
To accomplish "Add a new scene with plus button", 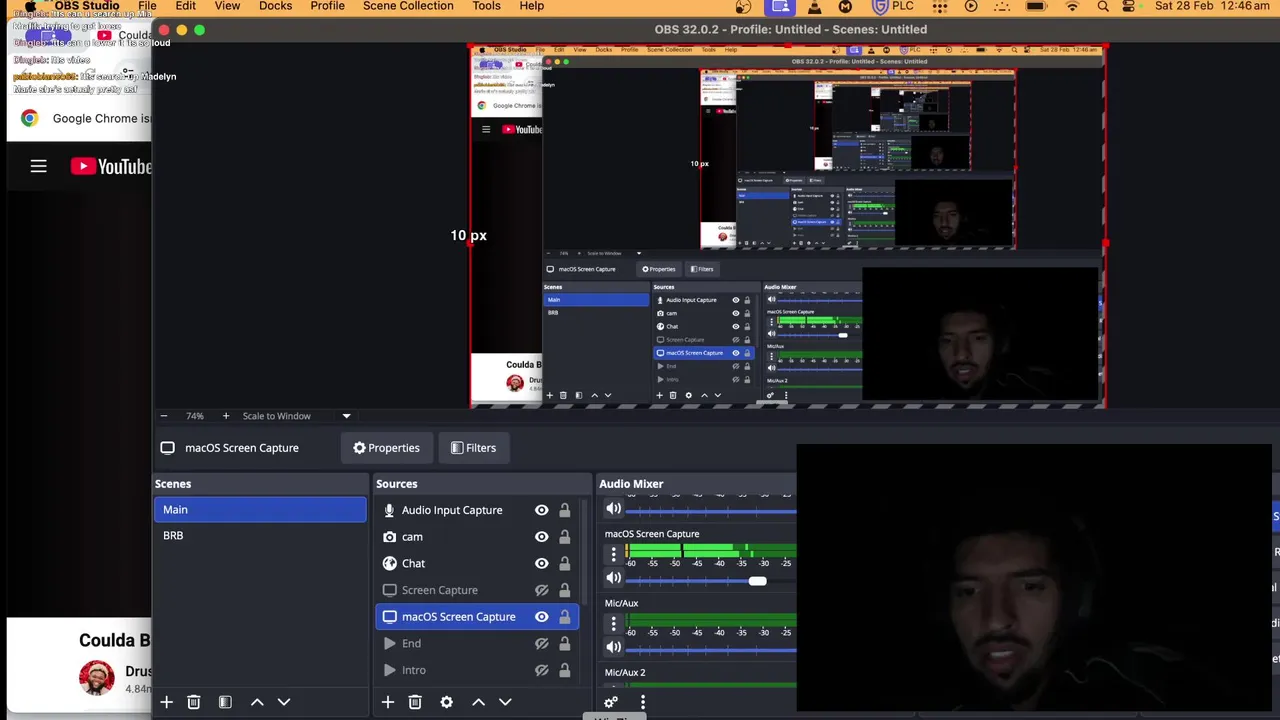I will (166, 702).
